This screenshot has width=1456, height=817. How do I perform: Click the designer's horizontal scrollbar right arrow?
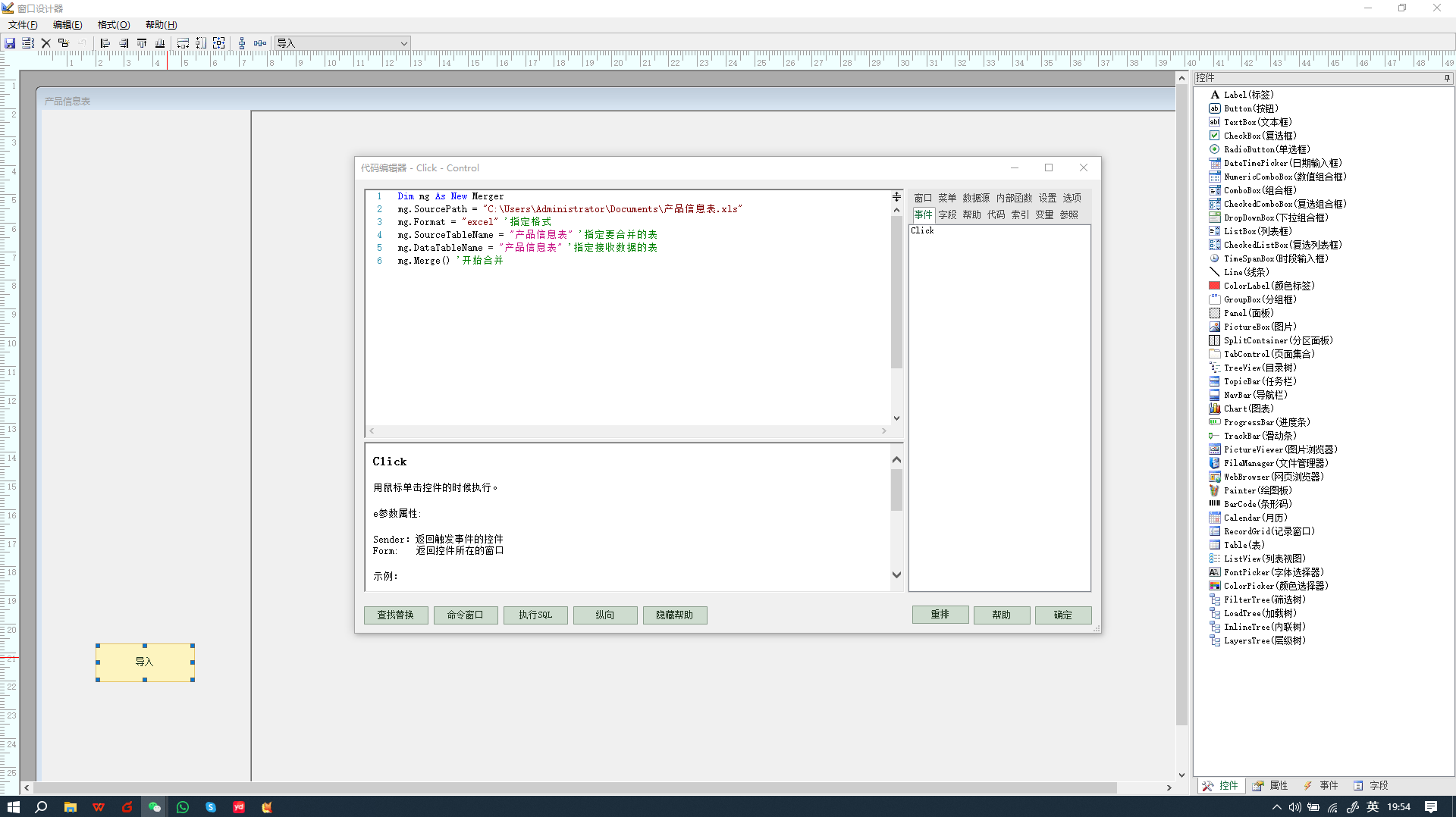pyautogui.click(x=1169, y=788)
